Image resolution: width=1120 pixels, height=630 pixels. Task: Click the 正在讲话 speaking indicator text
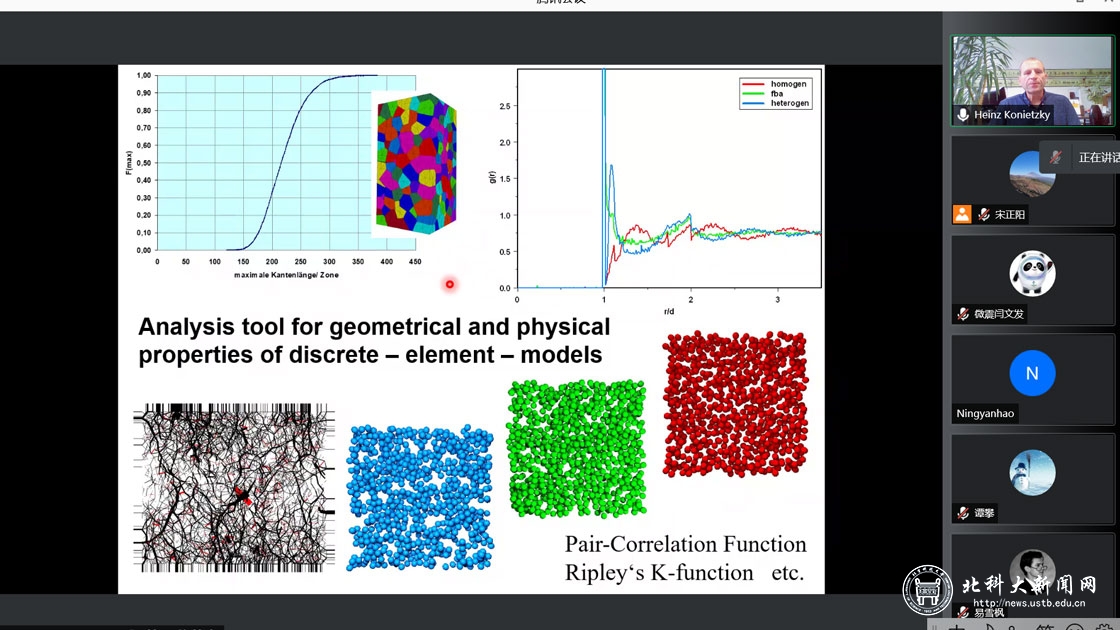click(x=1098, y=158)
